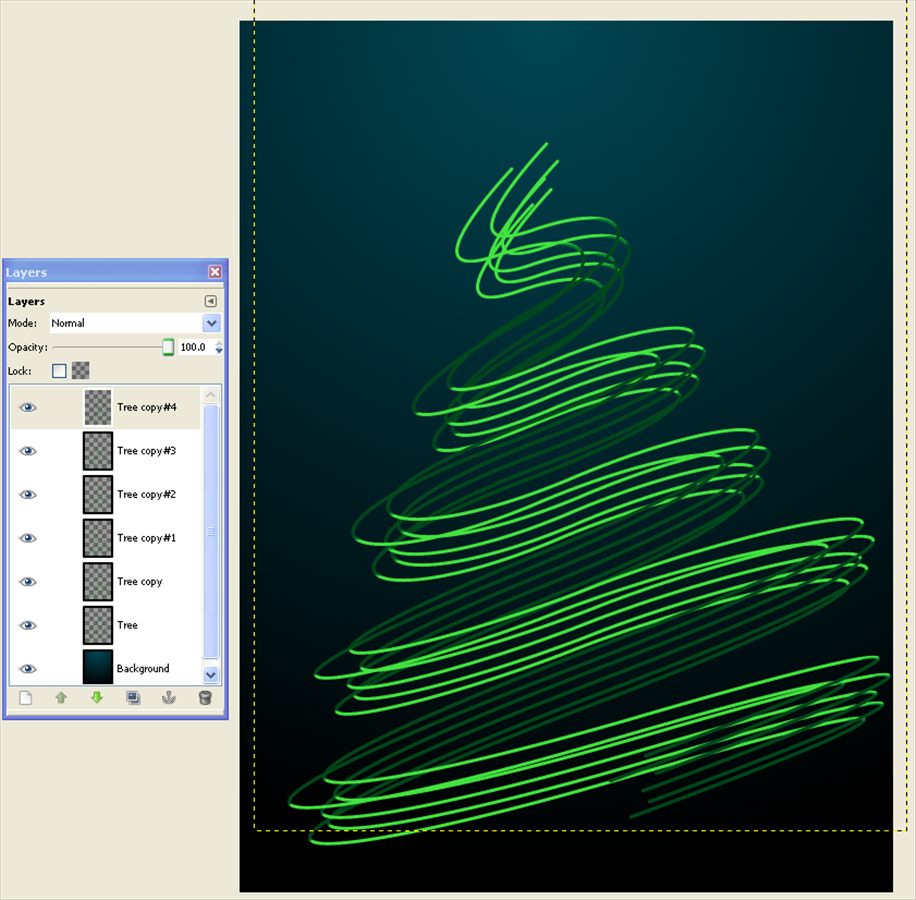Image resolution: width=916 pixels, height=900 pixels.
Task: Click the 'Background' layer name
Action: 143,669
